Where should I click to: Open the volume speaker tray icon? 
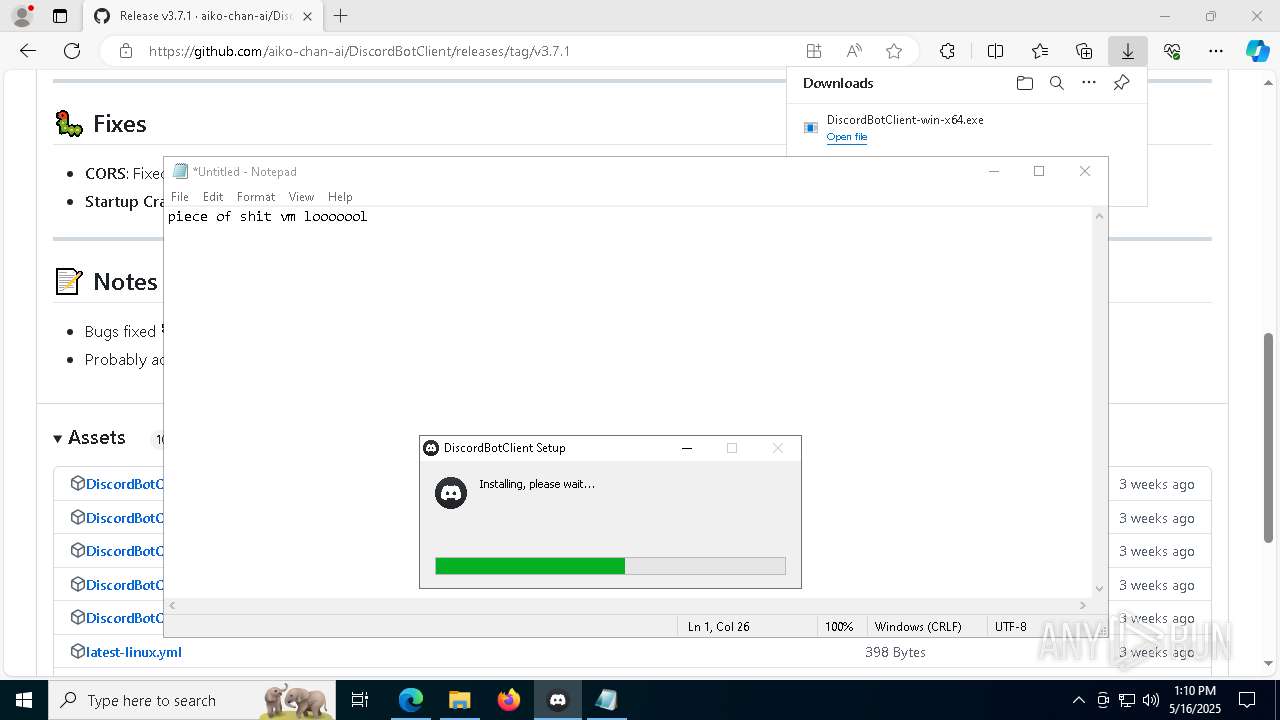tap(1151, 700)
